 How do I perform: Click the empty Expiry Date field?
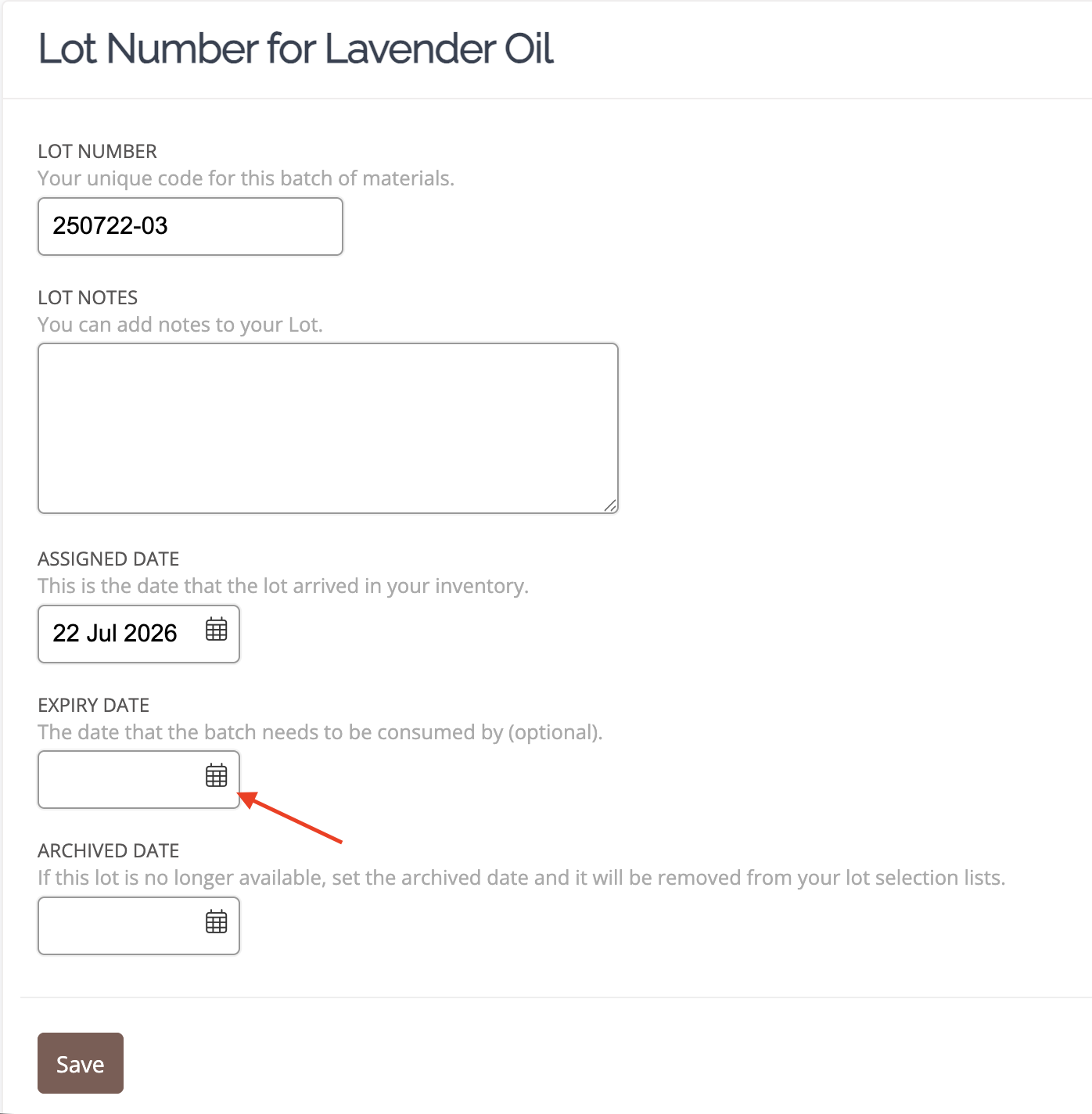pyautogui.click(x=138, y=780)
